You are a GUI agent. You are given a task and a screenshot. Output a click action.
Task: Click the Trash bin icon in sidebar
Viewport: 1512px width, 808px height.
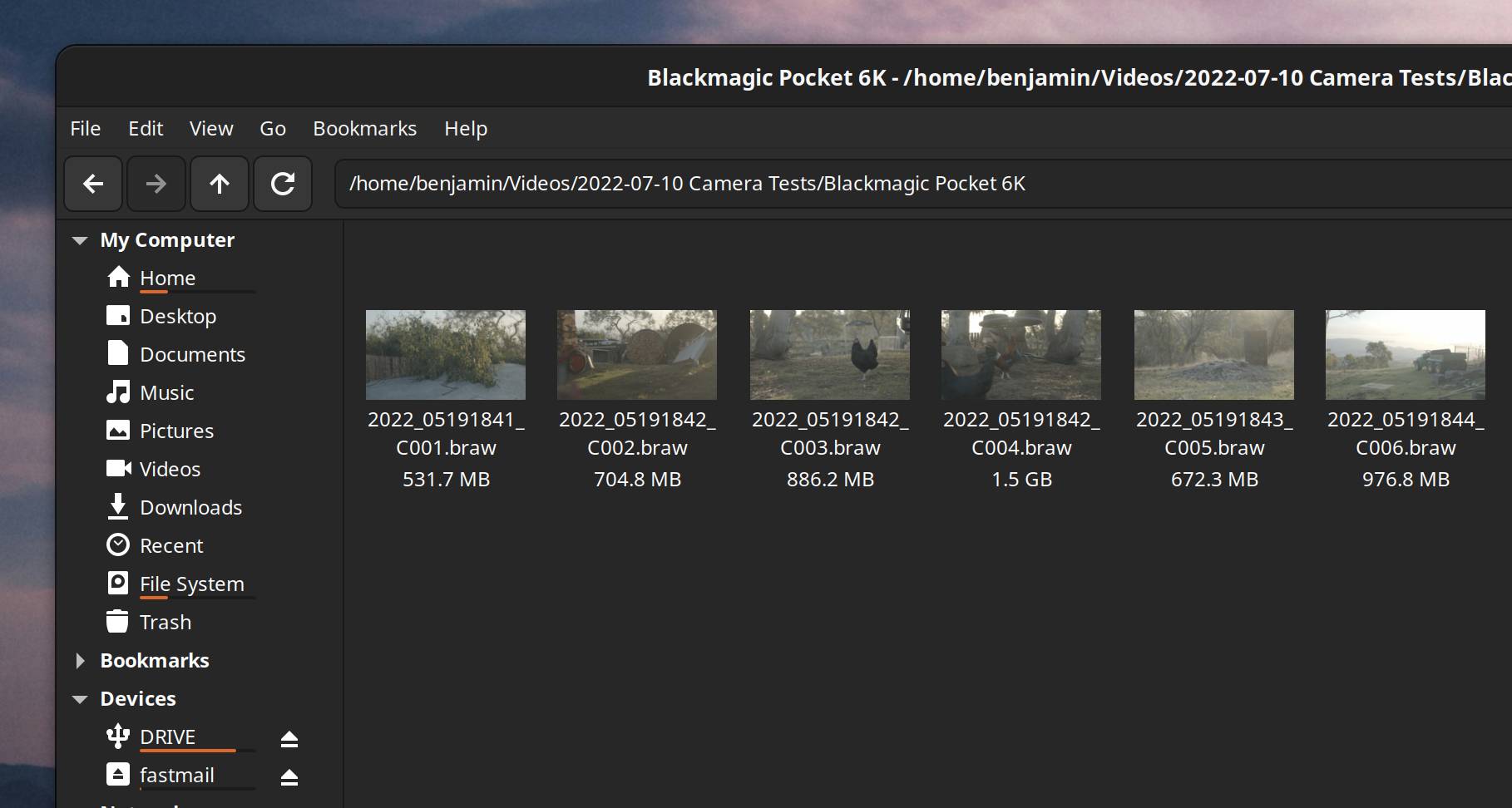[118, 621]
